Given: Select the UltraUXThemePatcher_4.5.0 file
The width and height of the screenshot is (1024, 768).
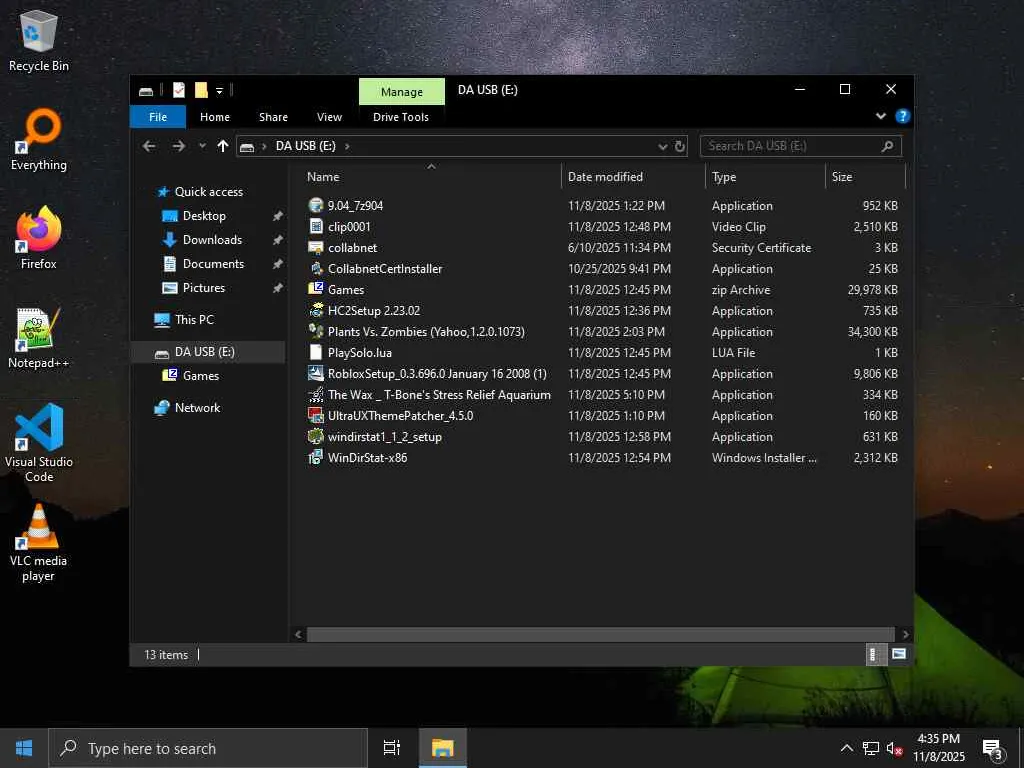Looking at the screenshot, I should [x=400, y=416].
